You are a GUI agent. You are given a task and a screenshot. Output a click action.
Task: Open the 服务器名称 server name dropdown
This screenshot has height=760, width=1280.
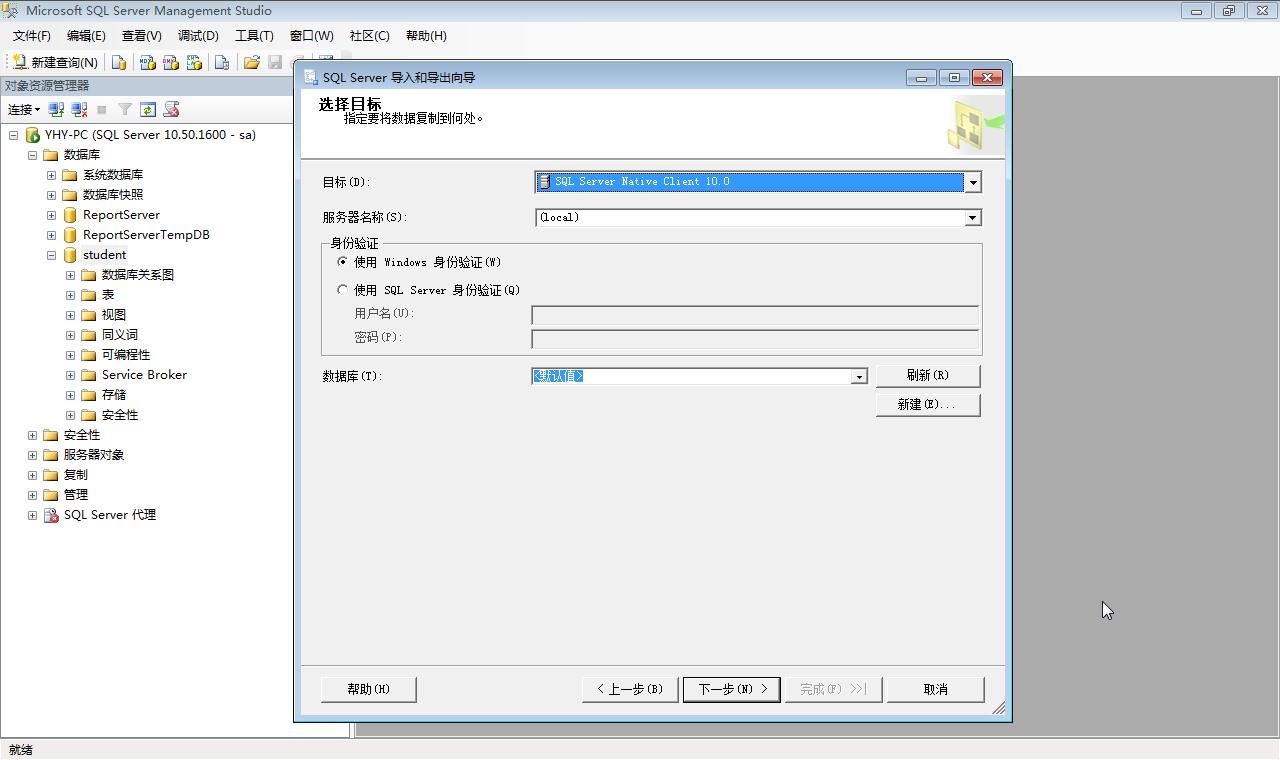(x=972, y=218)
